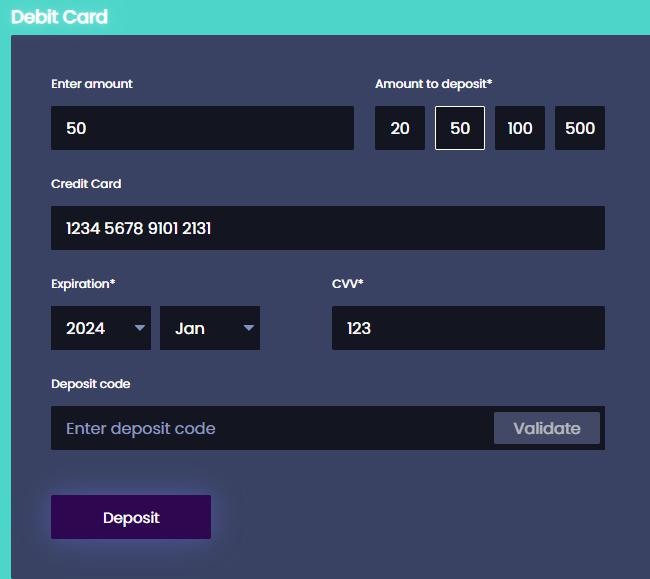
Task: Click the Debit Card heading text
Action: click(59, 17)
